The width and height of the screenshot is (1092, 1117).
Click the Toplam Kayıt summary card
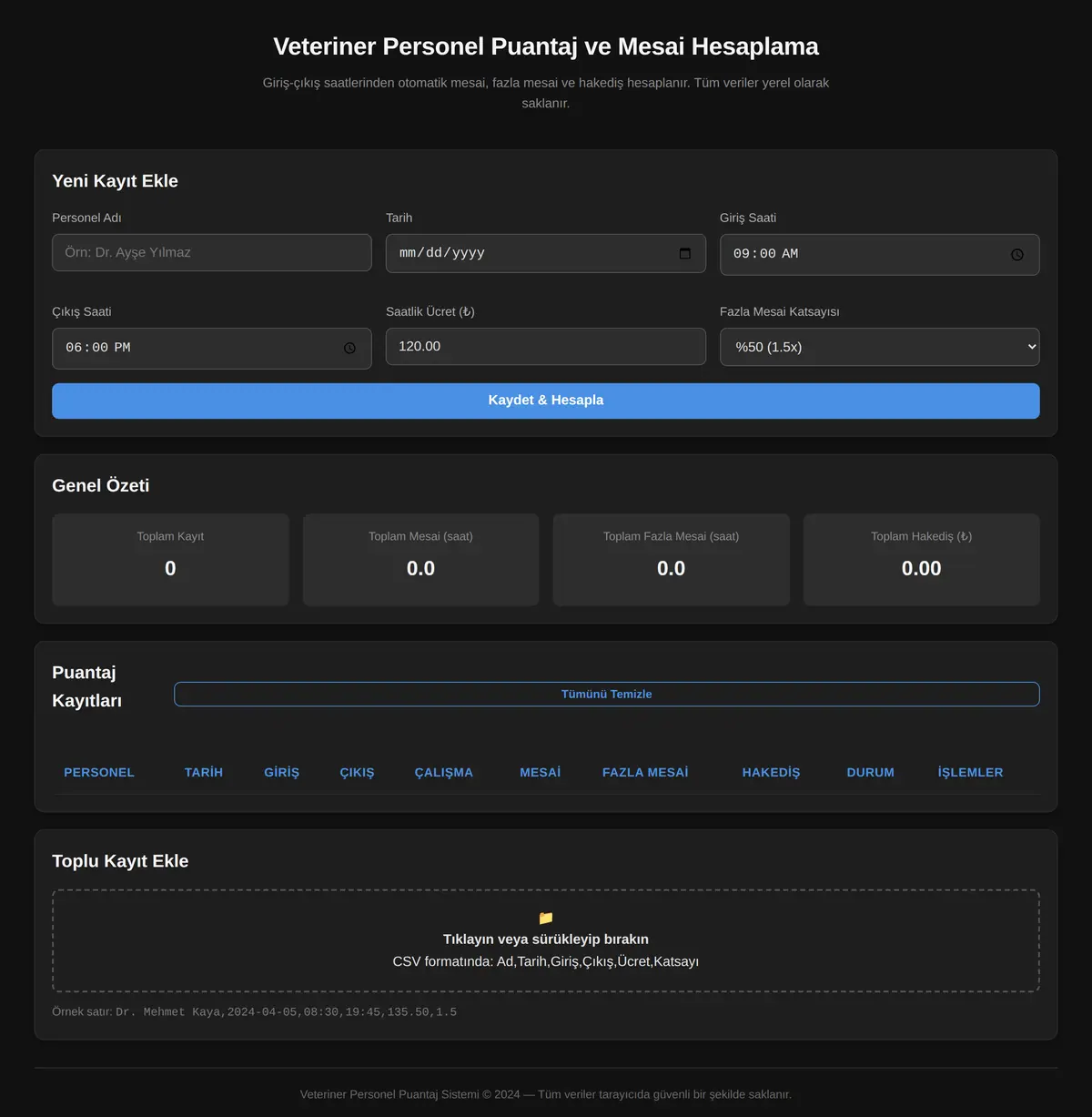[x=170, y=560]
